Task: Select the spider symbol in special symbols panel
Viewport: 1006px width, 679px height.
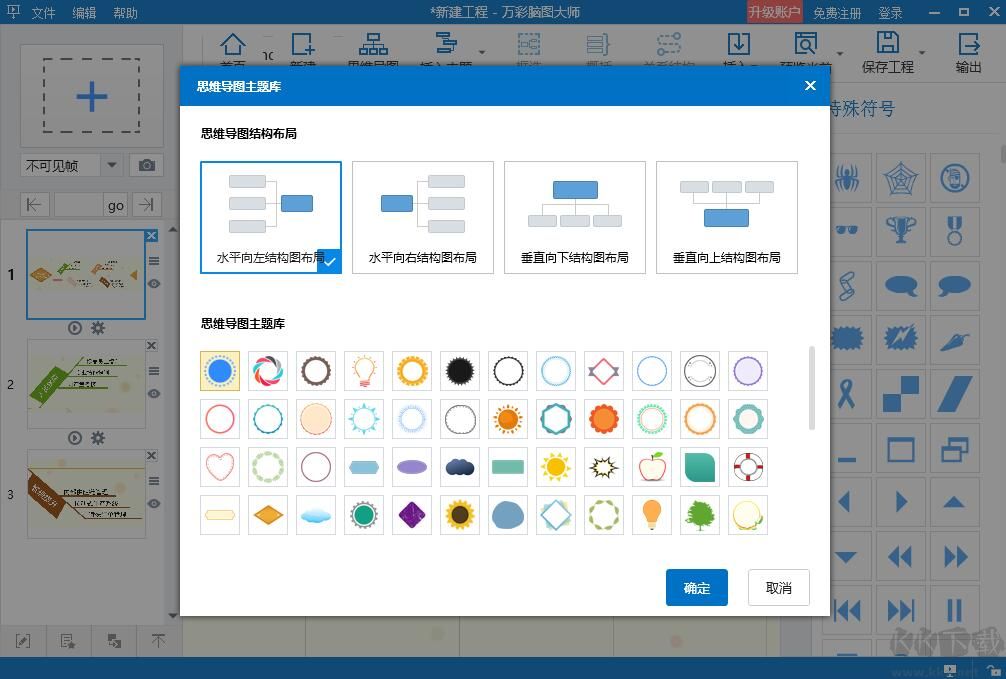Action: point(847,177)
